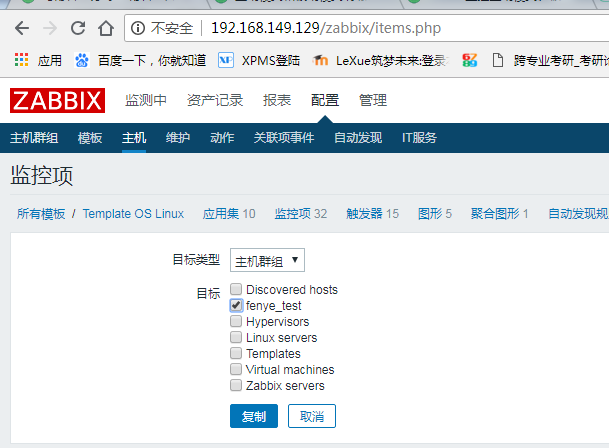Open the 资产记录 top menu
The height and width of the screenshot is (448, 609).
[215, 100]
